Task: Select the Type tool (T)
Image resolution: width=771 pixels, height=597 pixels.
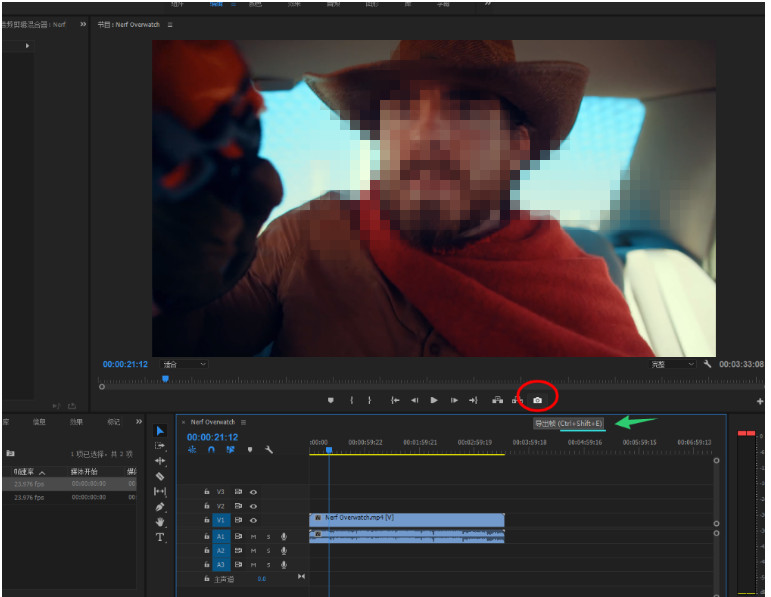Action: pyautogui.click(x=160, y=537)
